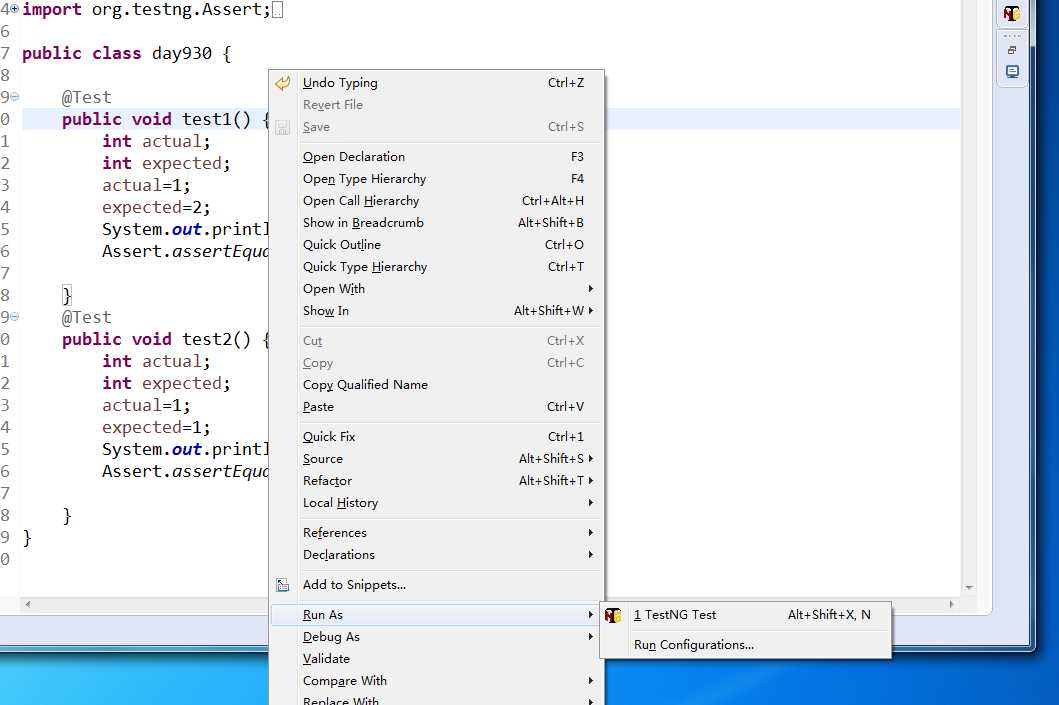Click the vertical scrollbar down arrow
This screenshot has height=705, width=1059.
pyautogui.click(x=969, y=588)
